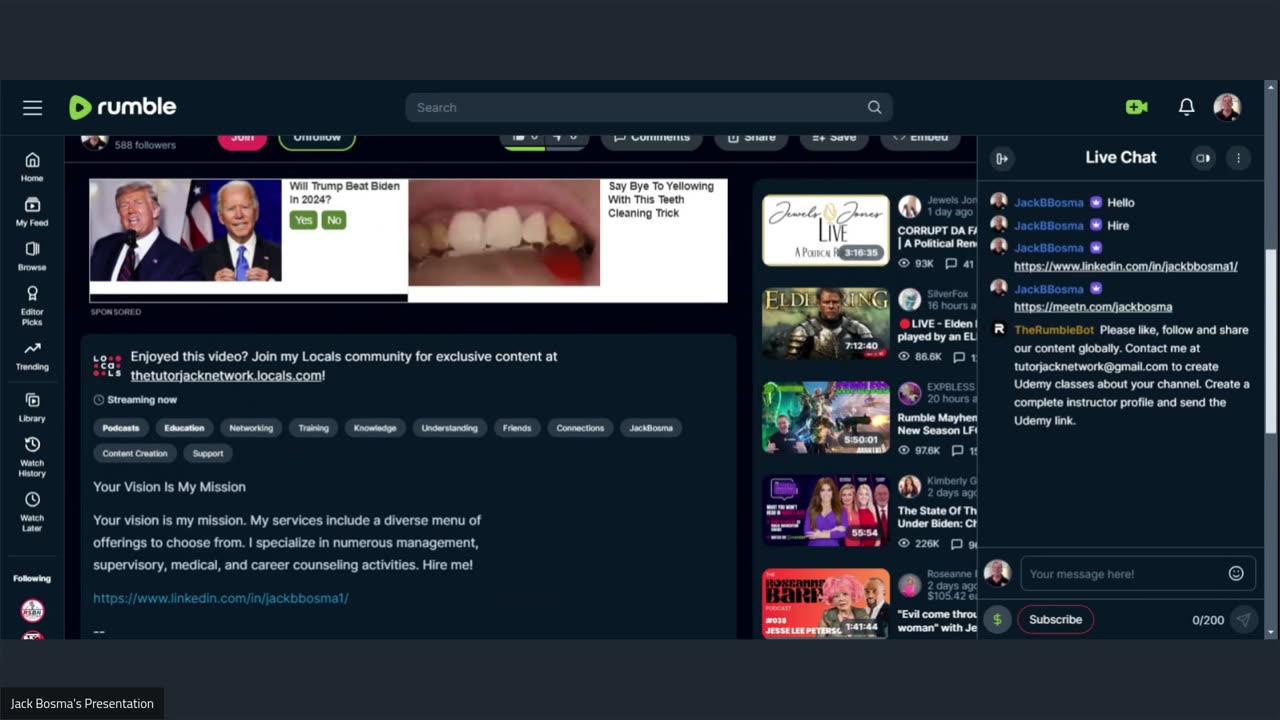Open State Of The Union video thumbnail

click(x=826, y=510)
